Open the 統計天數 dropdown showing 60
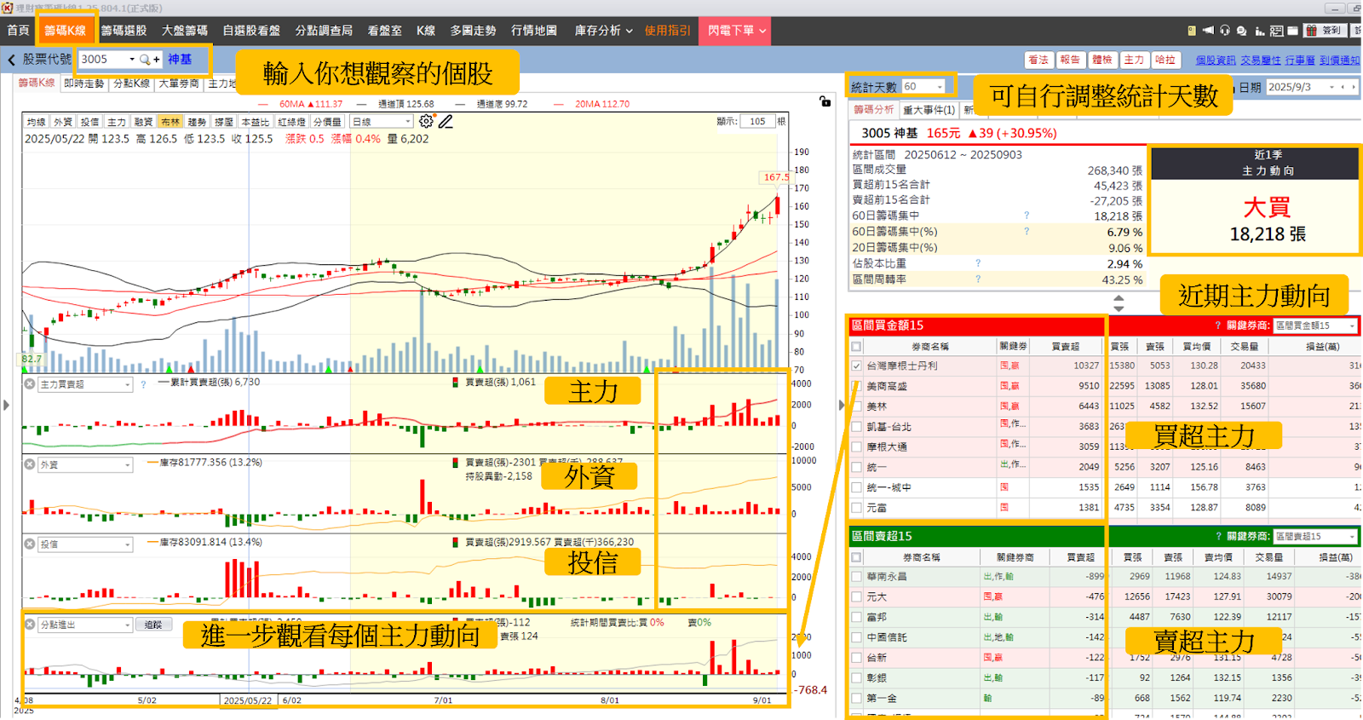The image size is (1363, 720). click(923, 87)
